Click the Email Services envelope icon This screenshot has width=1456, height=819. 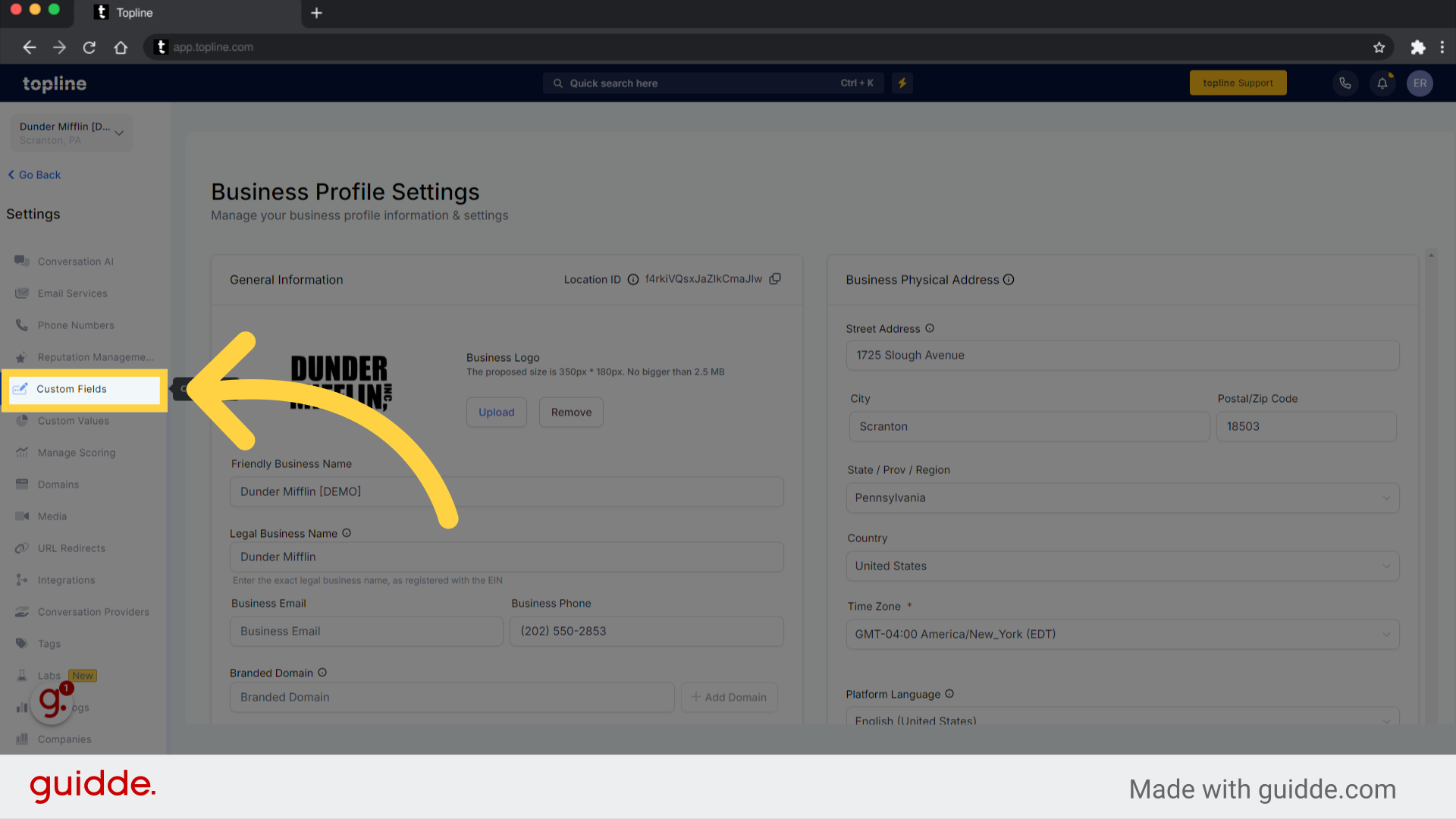click(22, 293)
